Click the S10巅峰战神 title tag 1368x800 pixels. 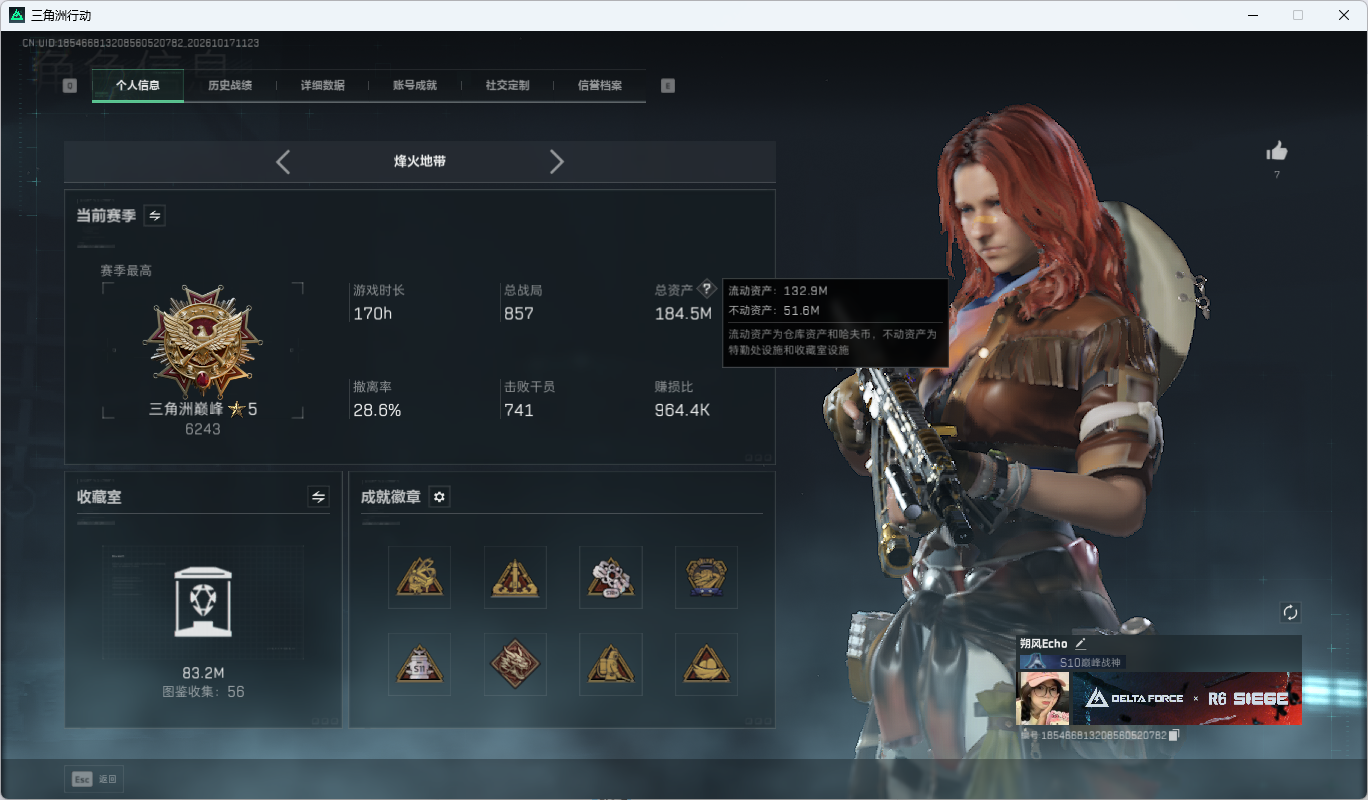[1073, 662]
